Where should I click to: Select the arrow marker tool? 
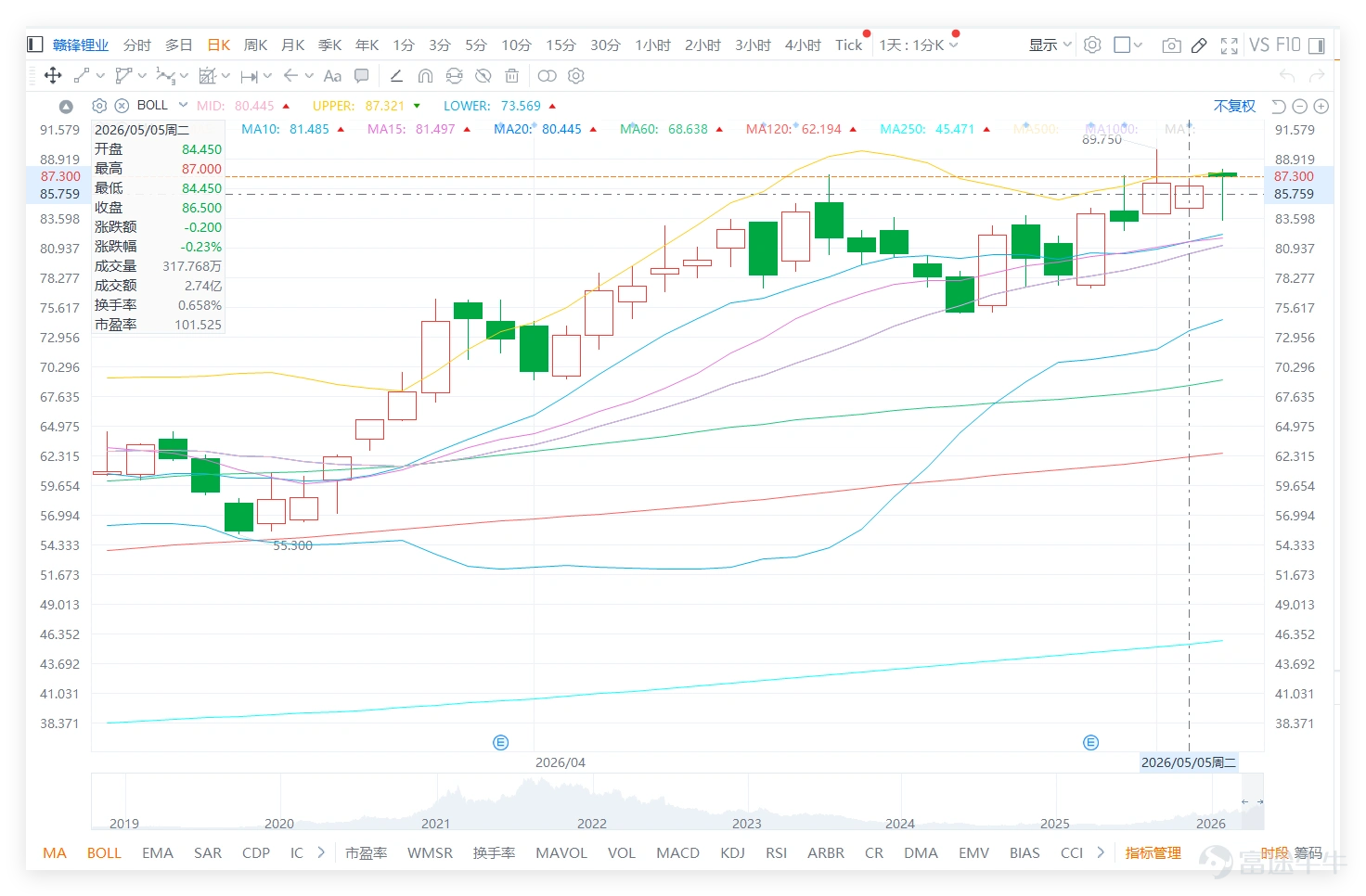click(290, 76)
